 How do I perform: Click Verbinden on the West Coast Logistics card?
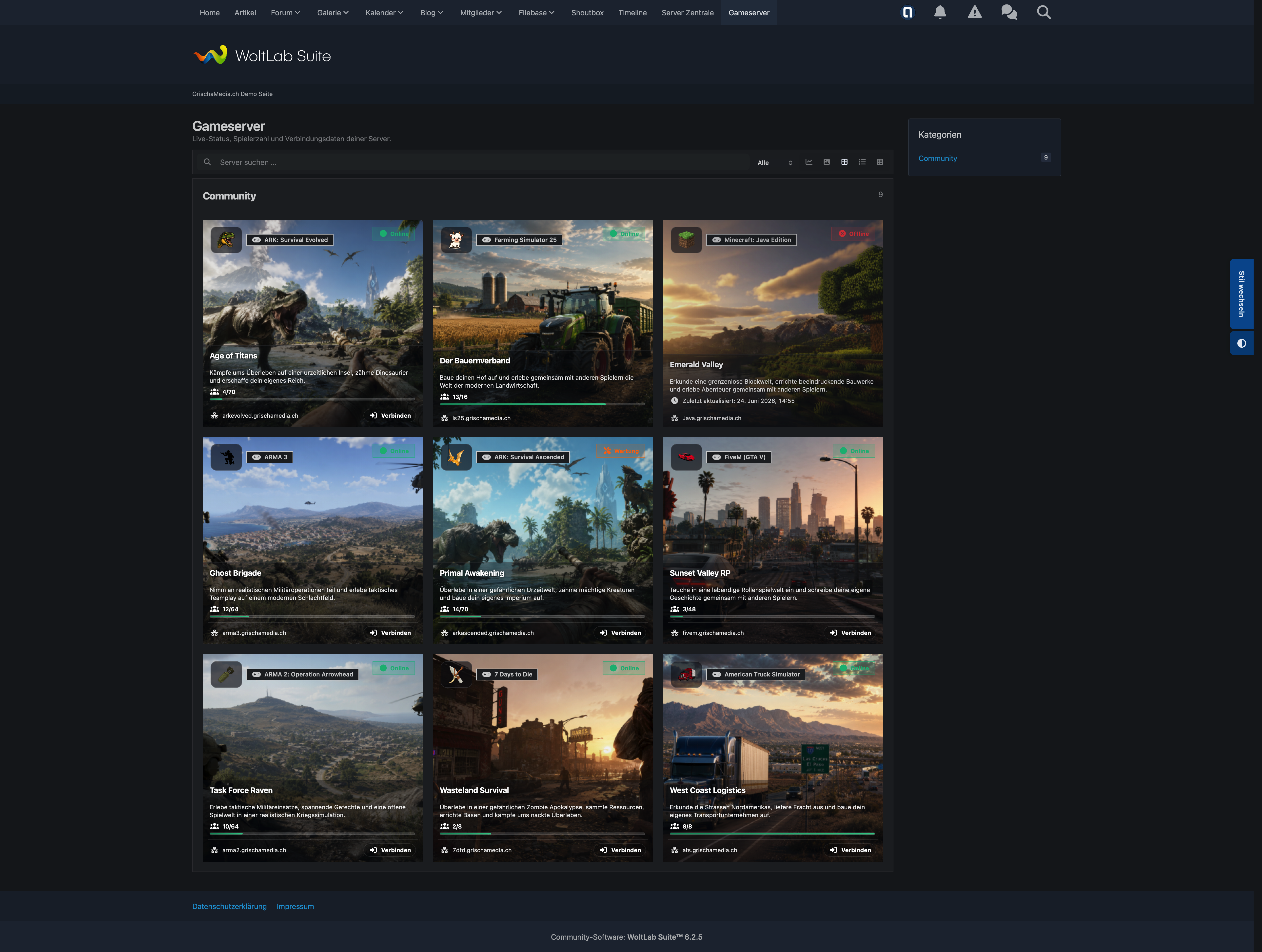(850, 851)
